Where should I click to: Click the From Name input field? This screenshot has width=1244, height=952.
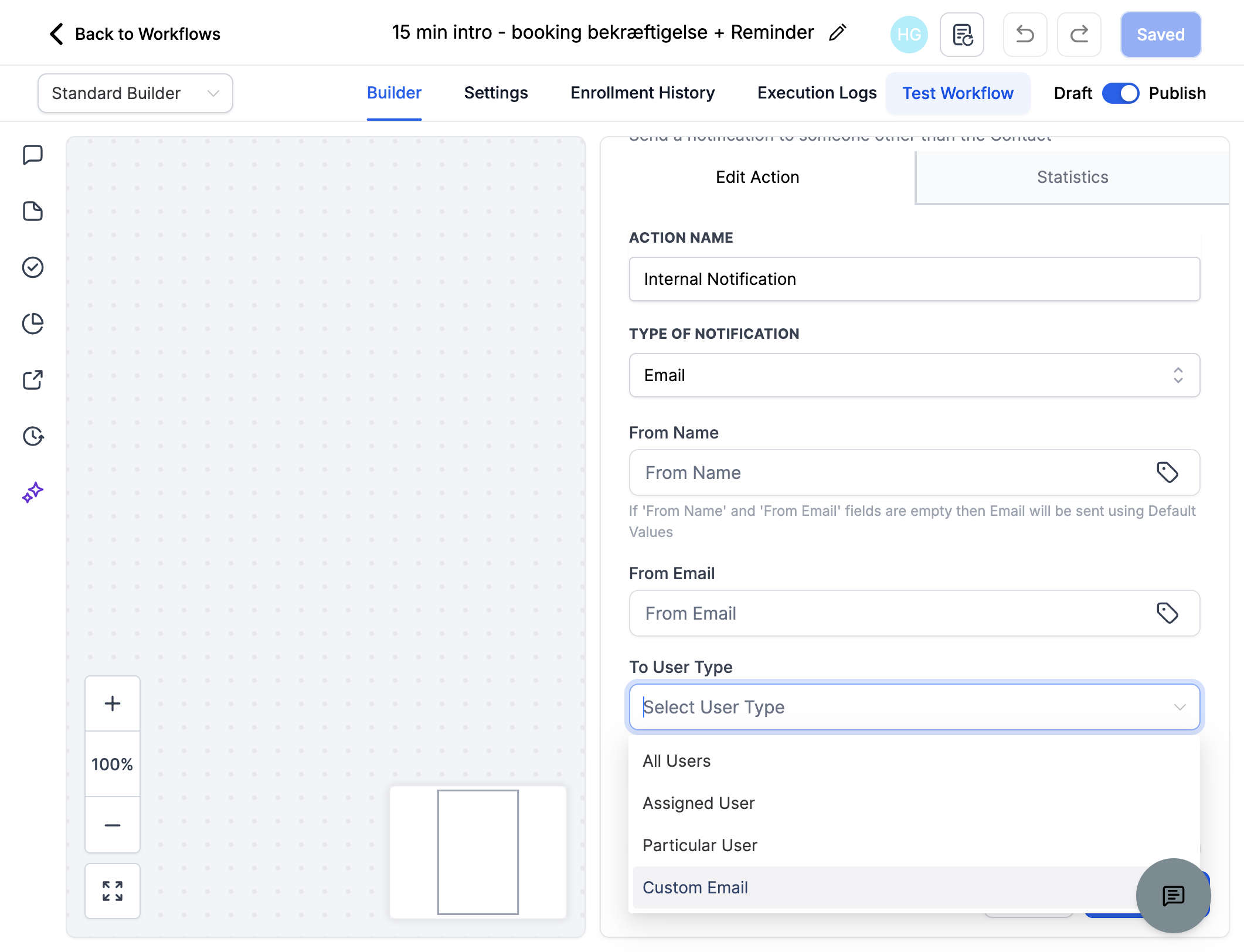point(915,472)
